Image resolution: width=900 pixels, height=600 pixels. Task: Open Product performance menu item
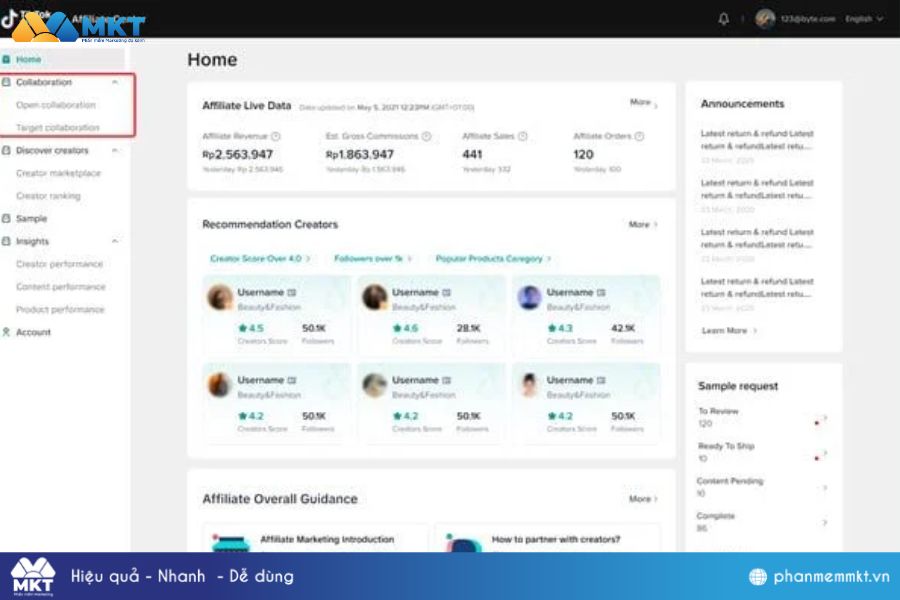coord(60,309)
